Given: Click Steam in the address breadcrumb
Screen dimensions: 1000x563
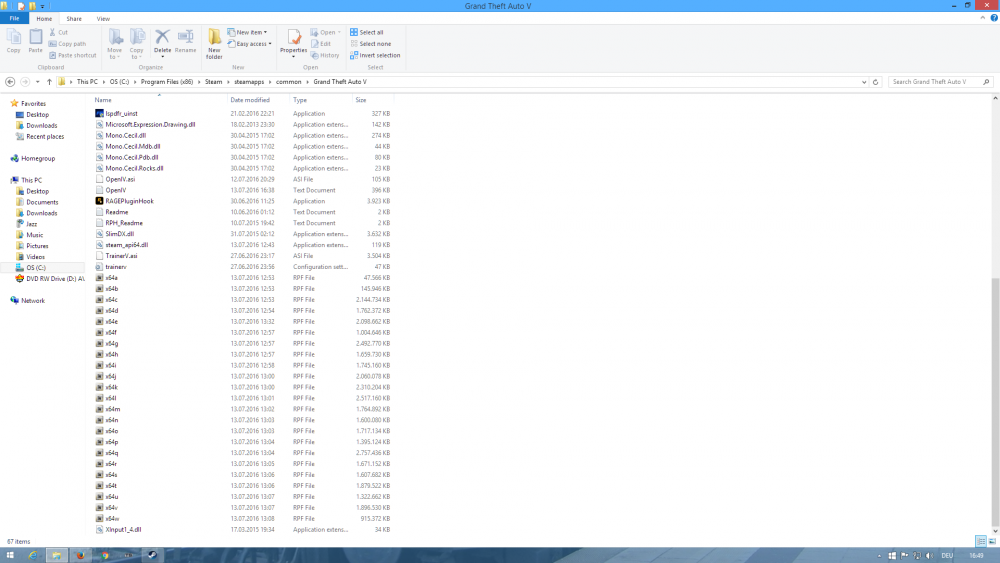Looking at the screenshot, I should tap(214, 82).
